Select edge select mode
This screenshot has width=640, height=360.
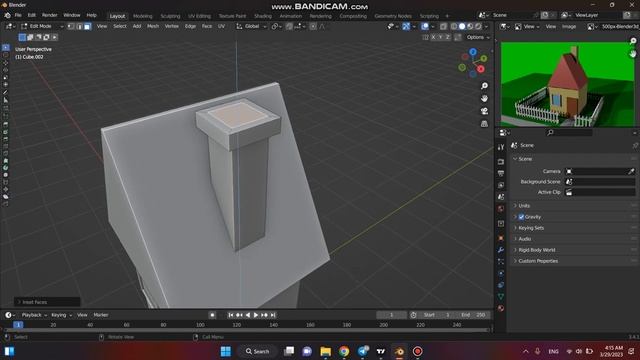pyautogui.click(x=79, y=26)
